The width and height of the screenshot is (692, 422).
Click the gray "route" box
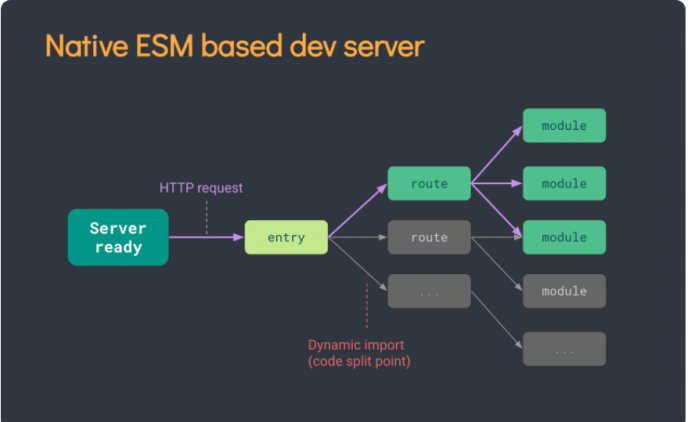(429, 237)
